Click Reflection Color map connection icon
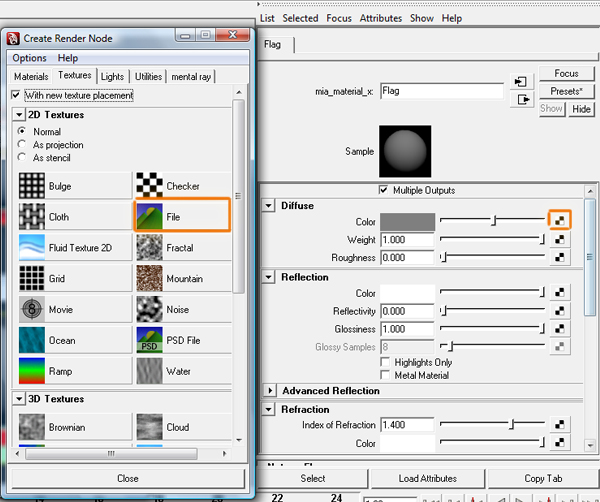Screen dimensions: 600x502 pos(560,293)
